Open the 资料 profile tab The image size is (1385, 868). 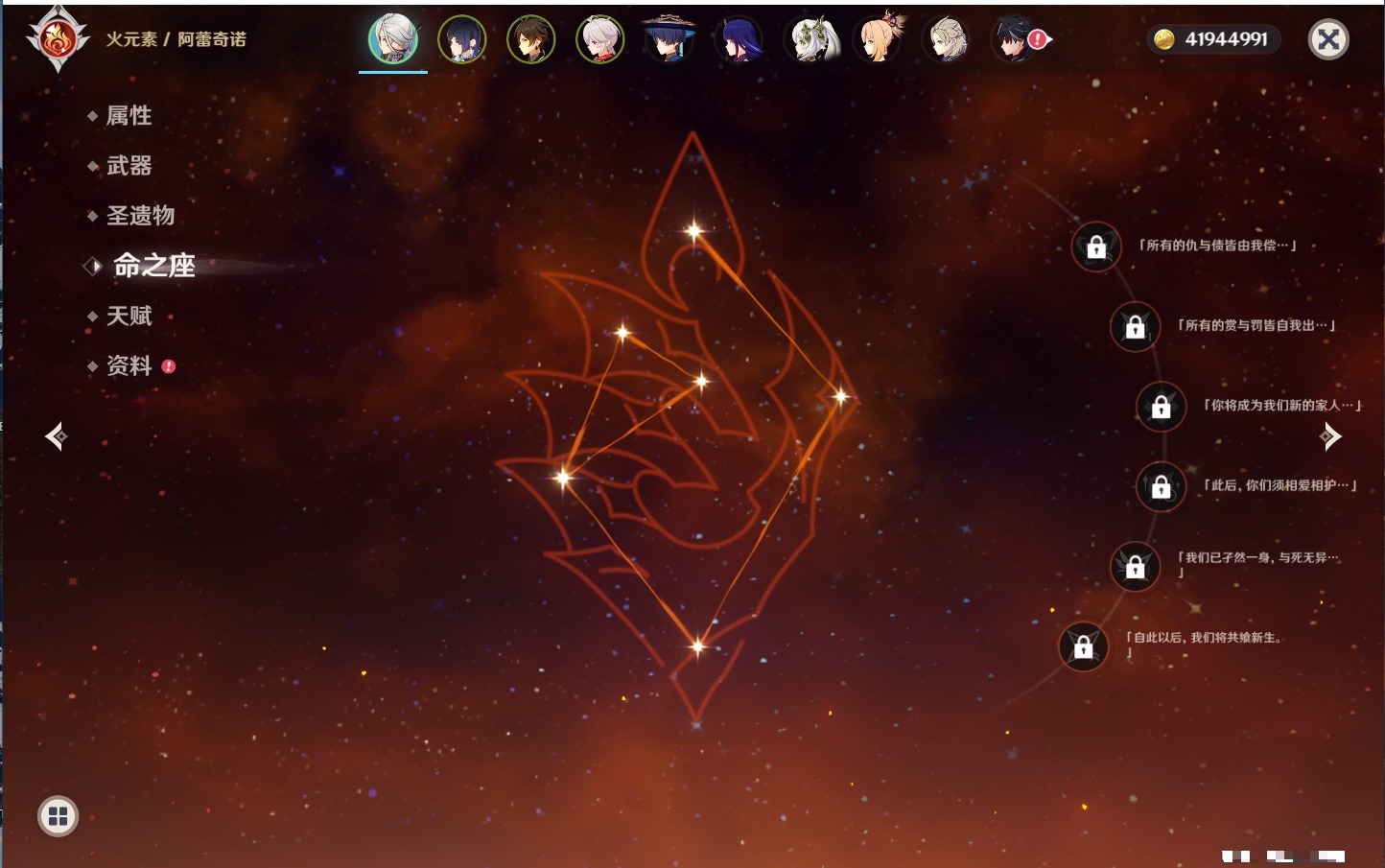(x=129, y=365)
